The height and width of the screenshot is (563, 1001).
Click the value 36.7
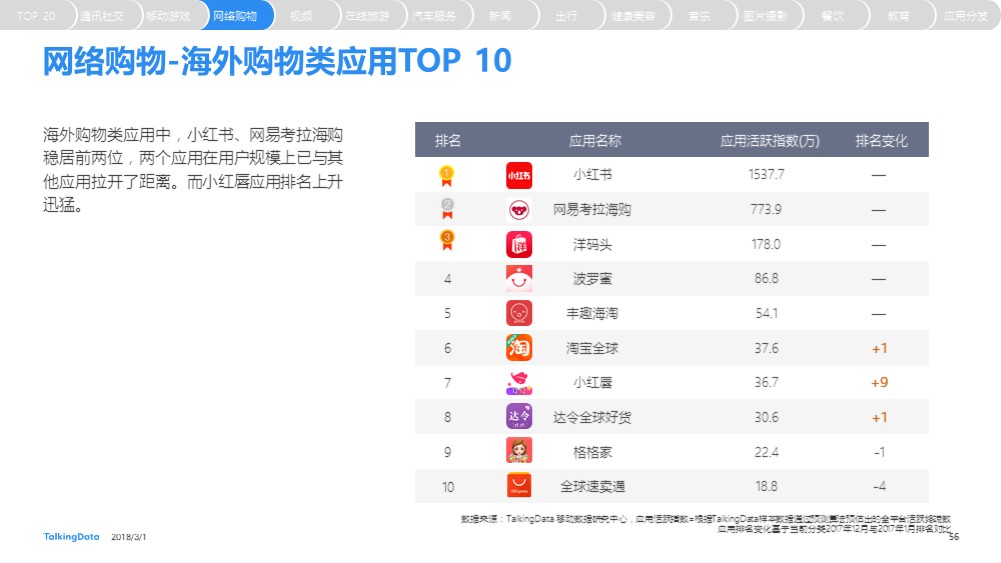click(766, 382)
